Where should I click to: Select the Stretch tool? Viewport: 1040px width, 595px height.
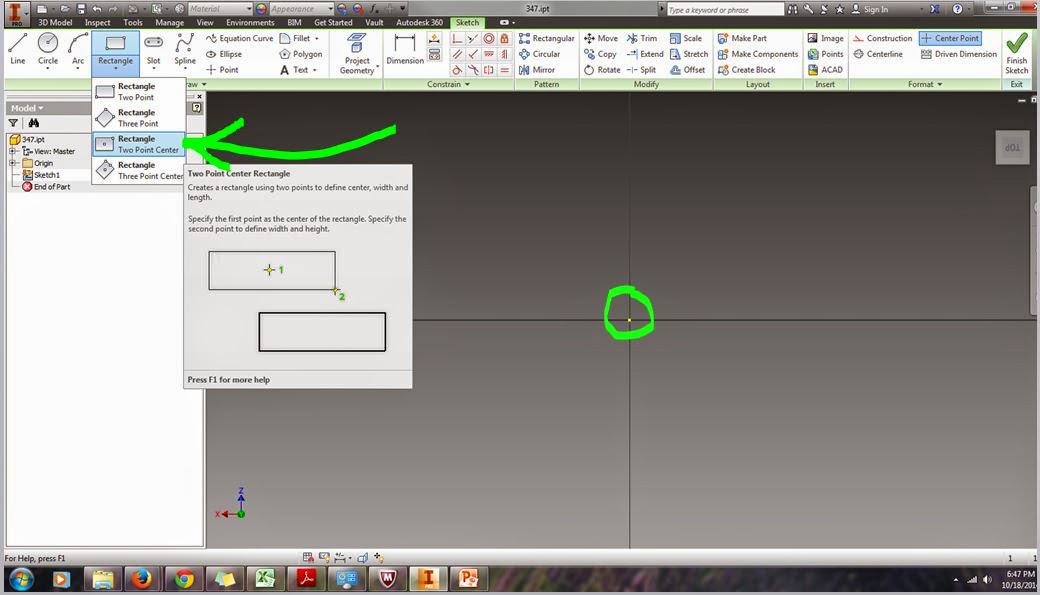688,54
